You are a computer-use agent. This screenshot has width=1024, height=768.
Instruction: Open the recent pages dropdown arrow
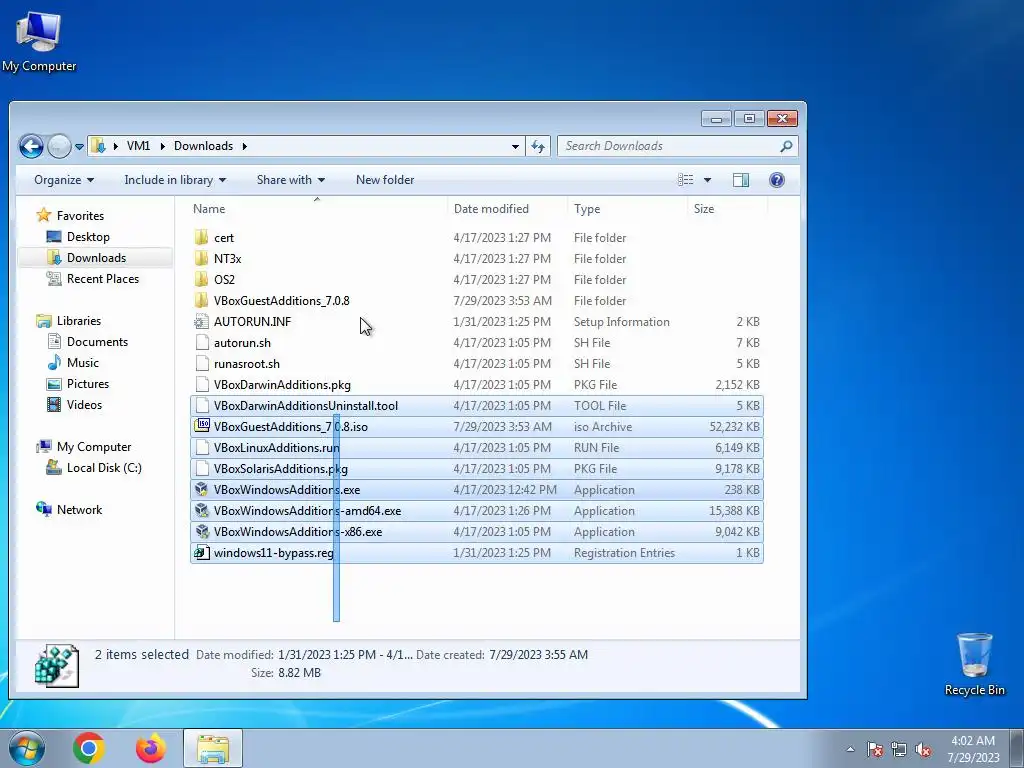pos(79,147)
